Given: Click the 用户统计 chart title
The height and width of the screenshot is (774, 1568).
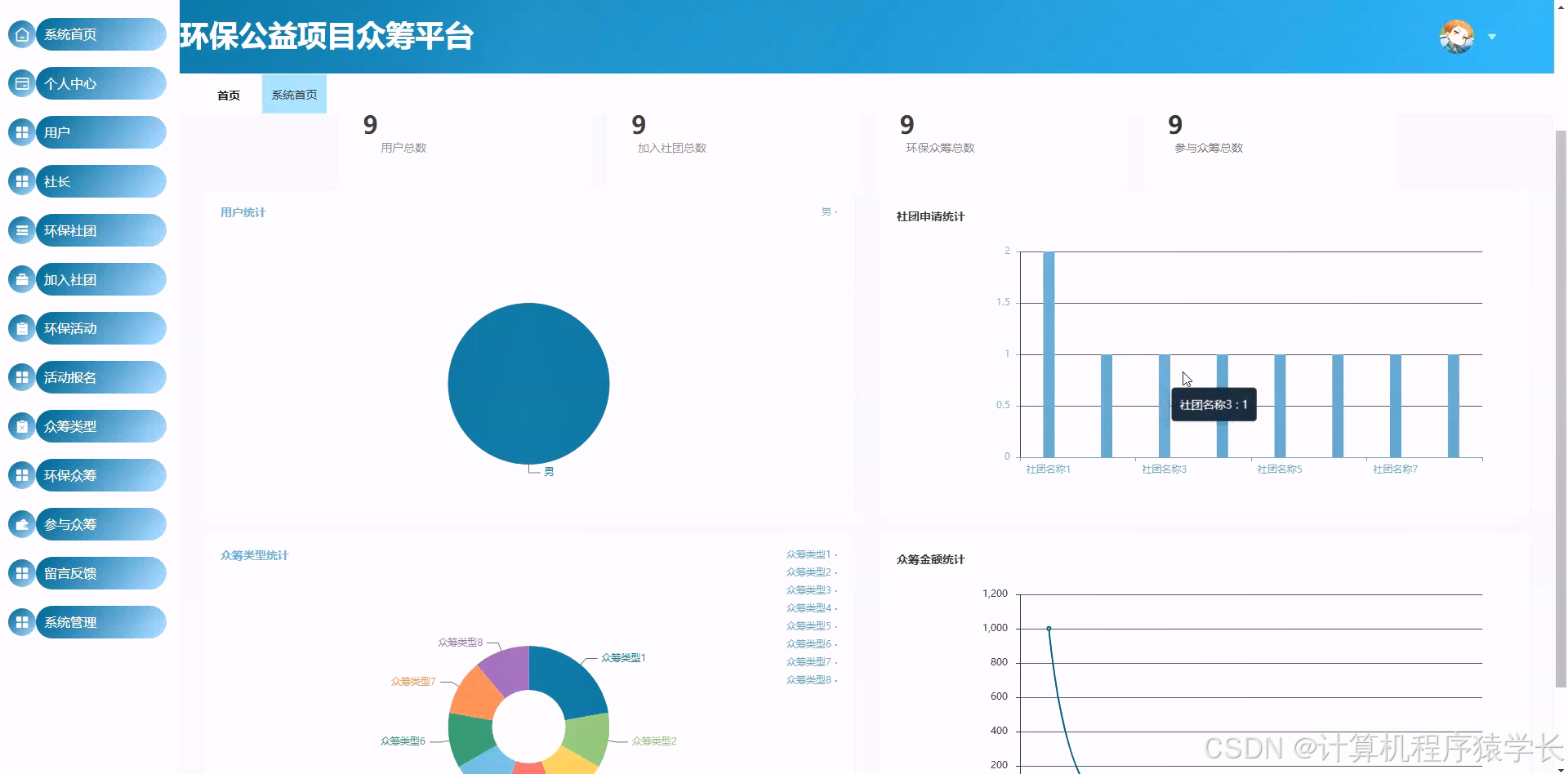Looking at the screenshot, I should tap(243, 212).
